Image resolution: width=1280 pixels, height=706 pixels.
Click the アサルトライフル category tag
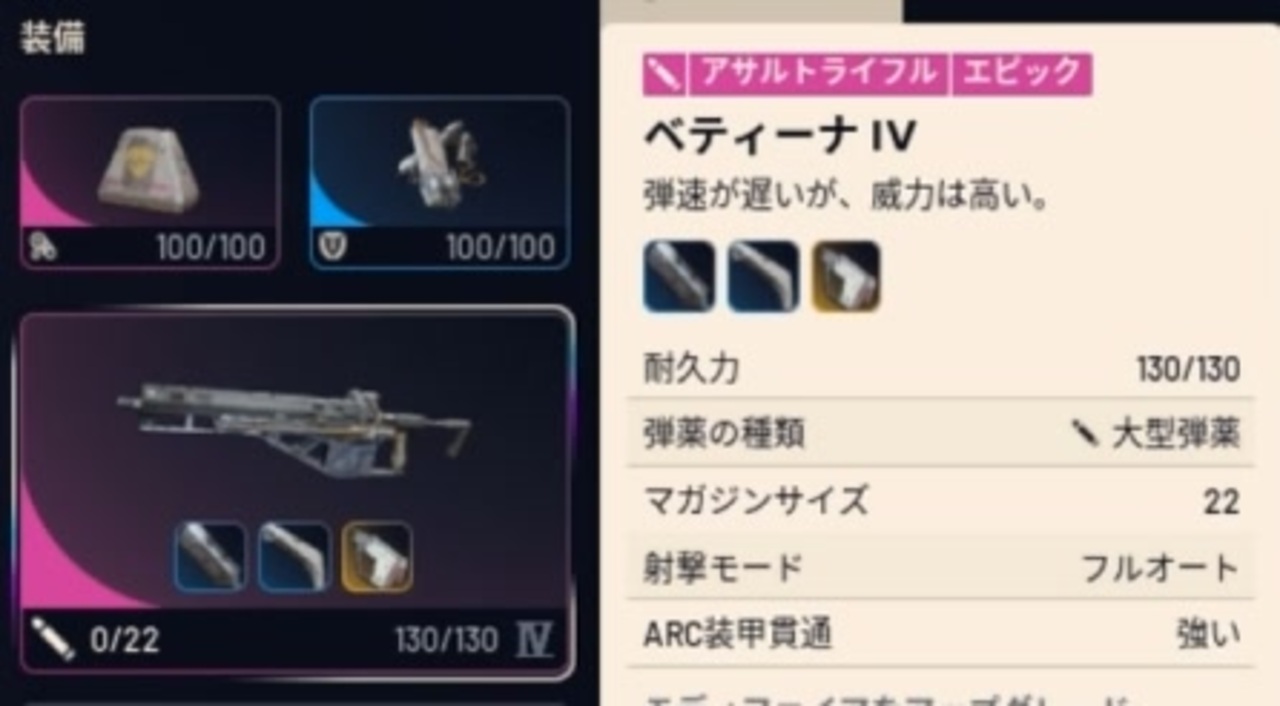click(x=819, y=74)
